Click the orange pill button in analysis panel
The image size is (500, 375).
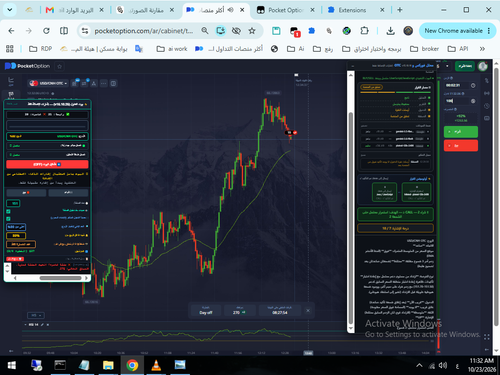point(371,87)
